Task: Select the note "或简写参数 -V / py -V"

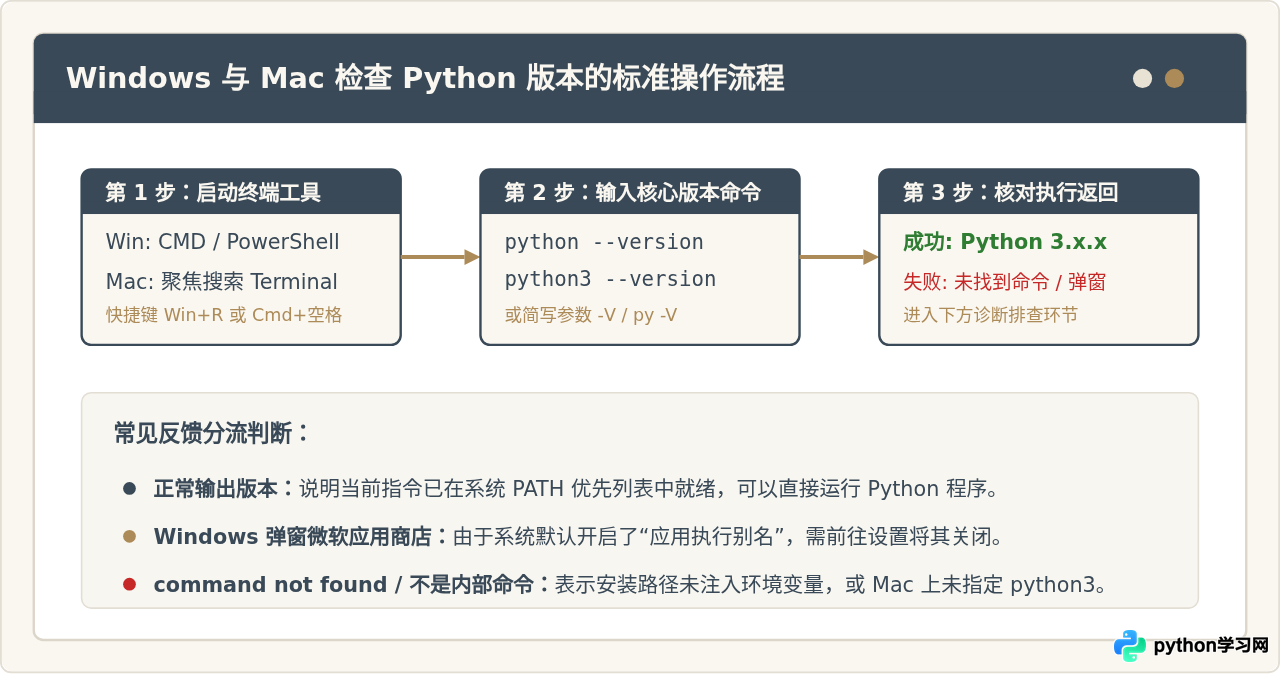Action: pyautogui.click(x=591, y=315)
